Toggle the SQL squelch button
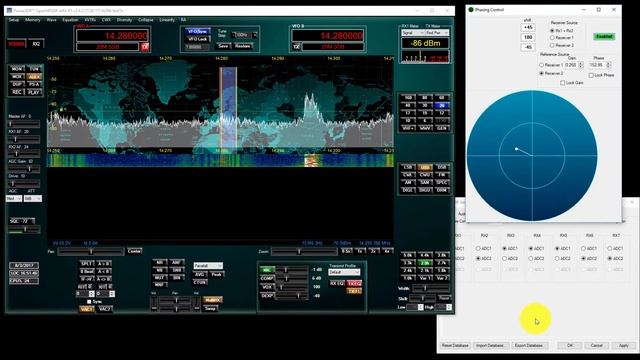 [22, 221]
